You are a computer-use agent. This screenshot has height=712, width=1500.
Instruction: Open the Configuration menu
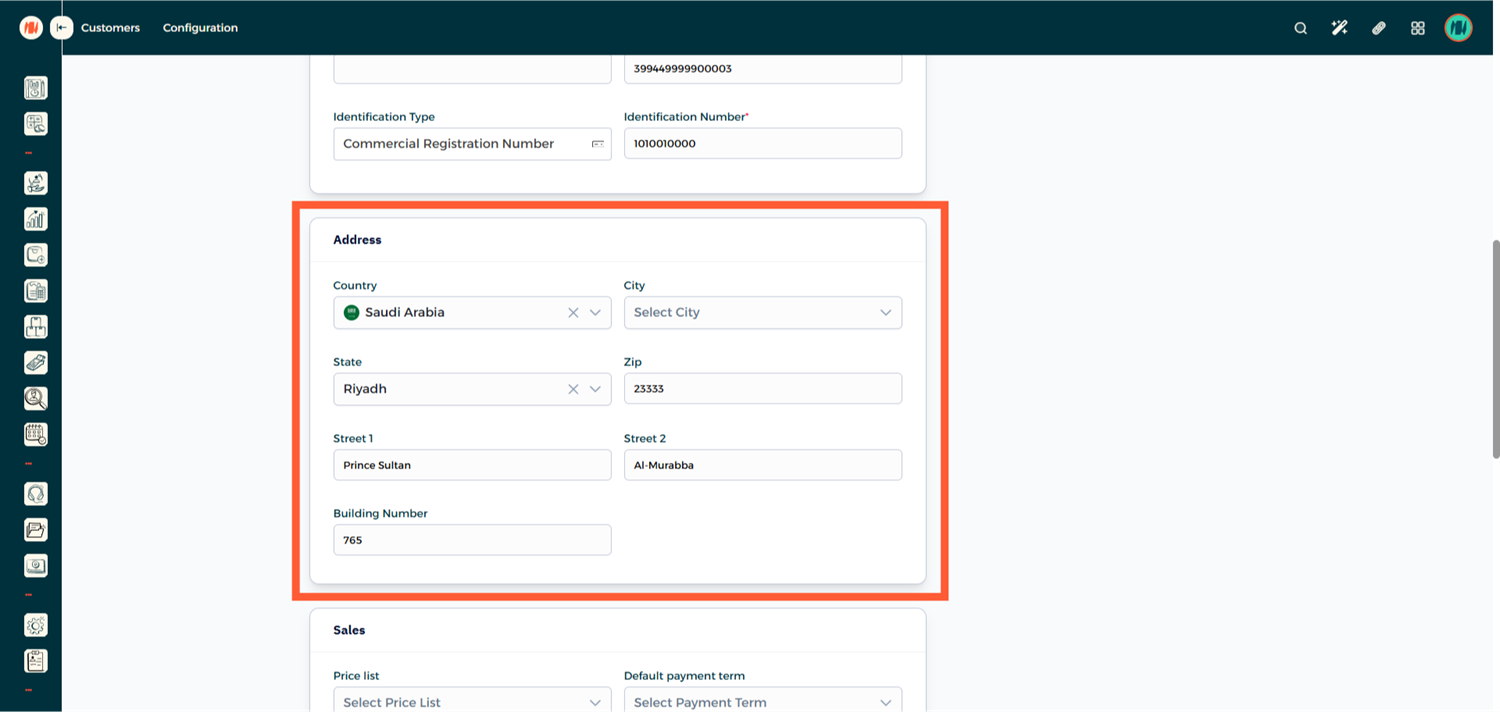(200, 28)
